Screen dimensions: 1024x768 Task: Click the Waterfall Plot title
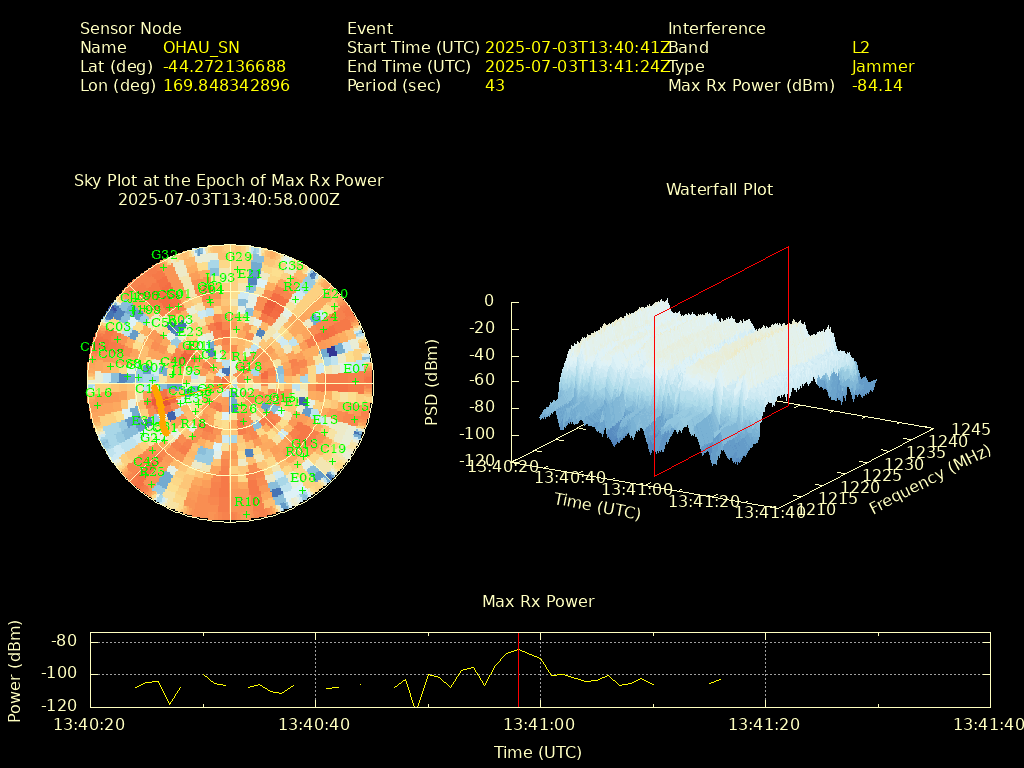click(719, 189)
